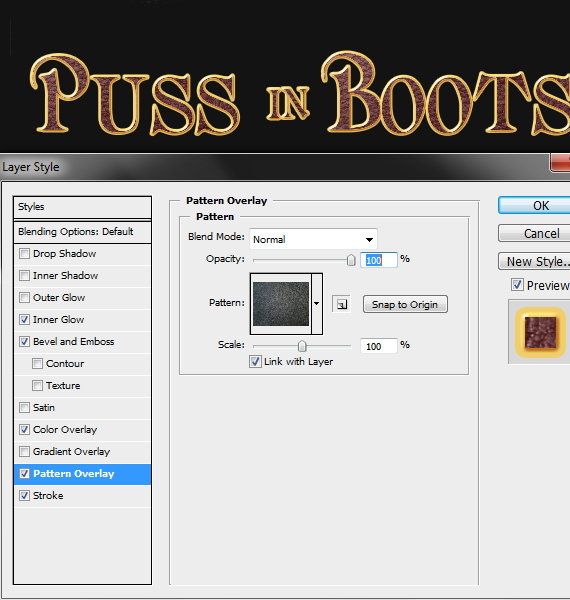Click the dark pattern swatch thumbnail
This screenshot has height=600, width=570.
coord(281,304)
